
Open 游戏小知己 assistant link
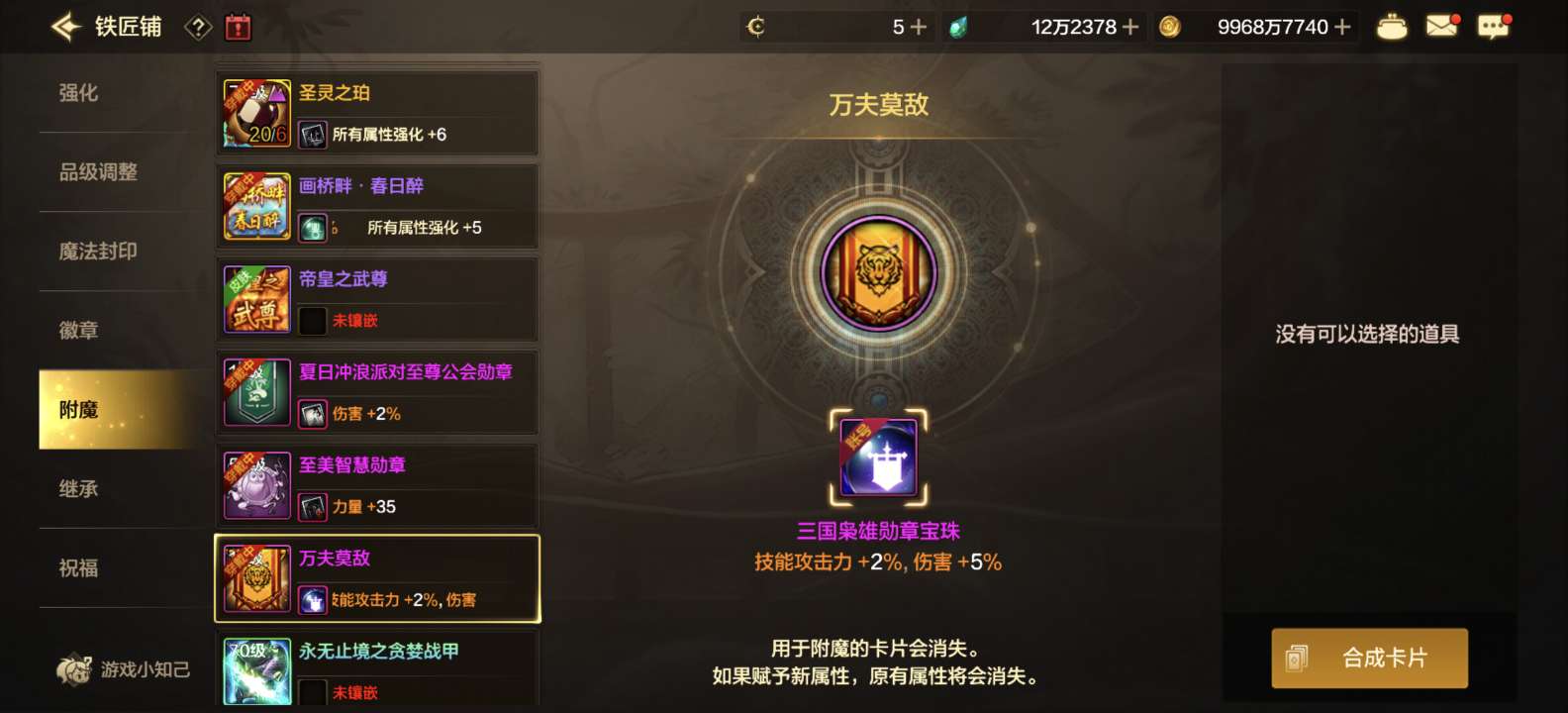124,670
